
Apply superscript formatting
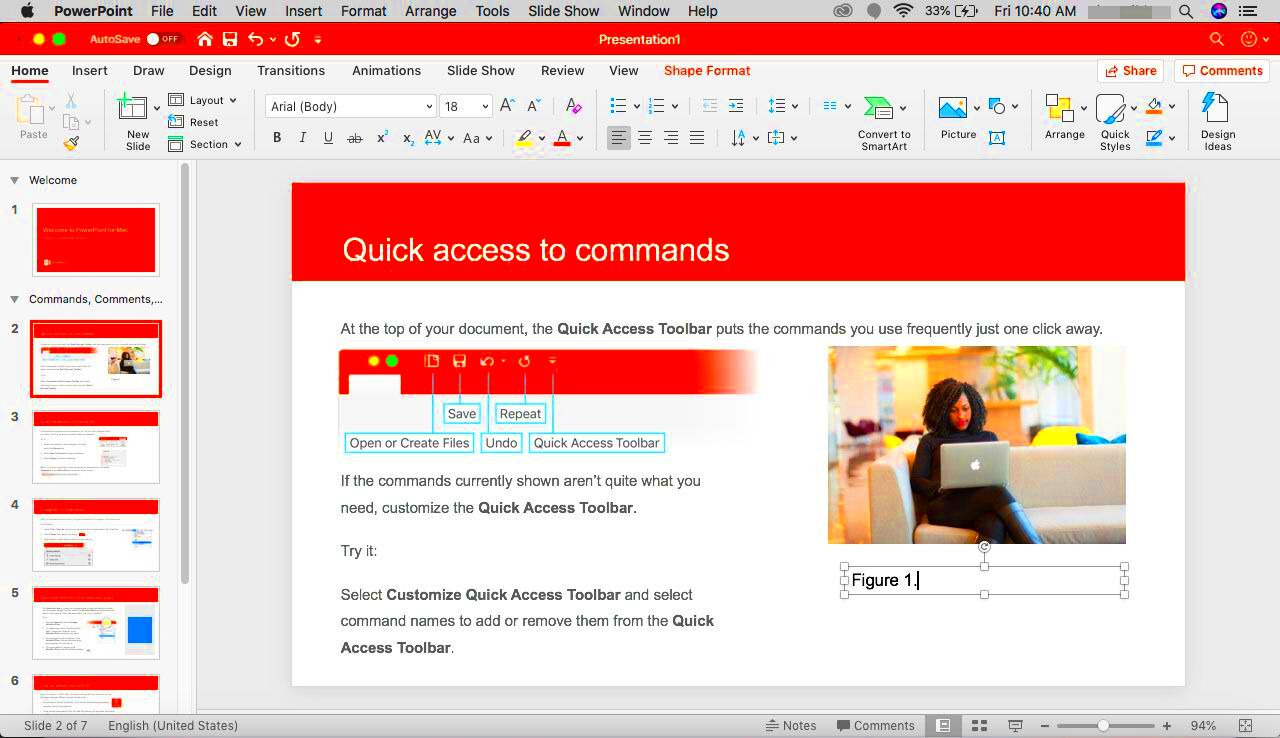coord(382,138)
